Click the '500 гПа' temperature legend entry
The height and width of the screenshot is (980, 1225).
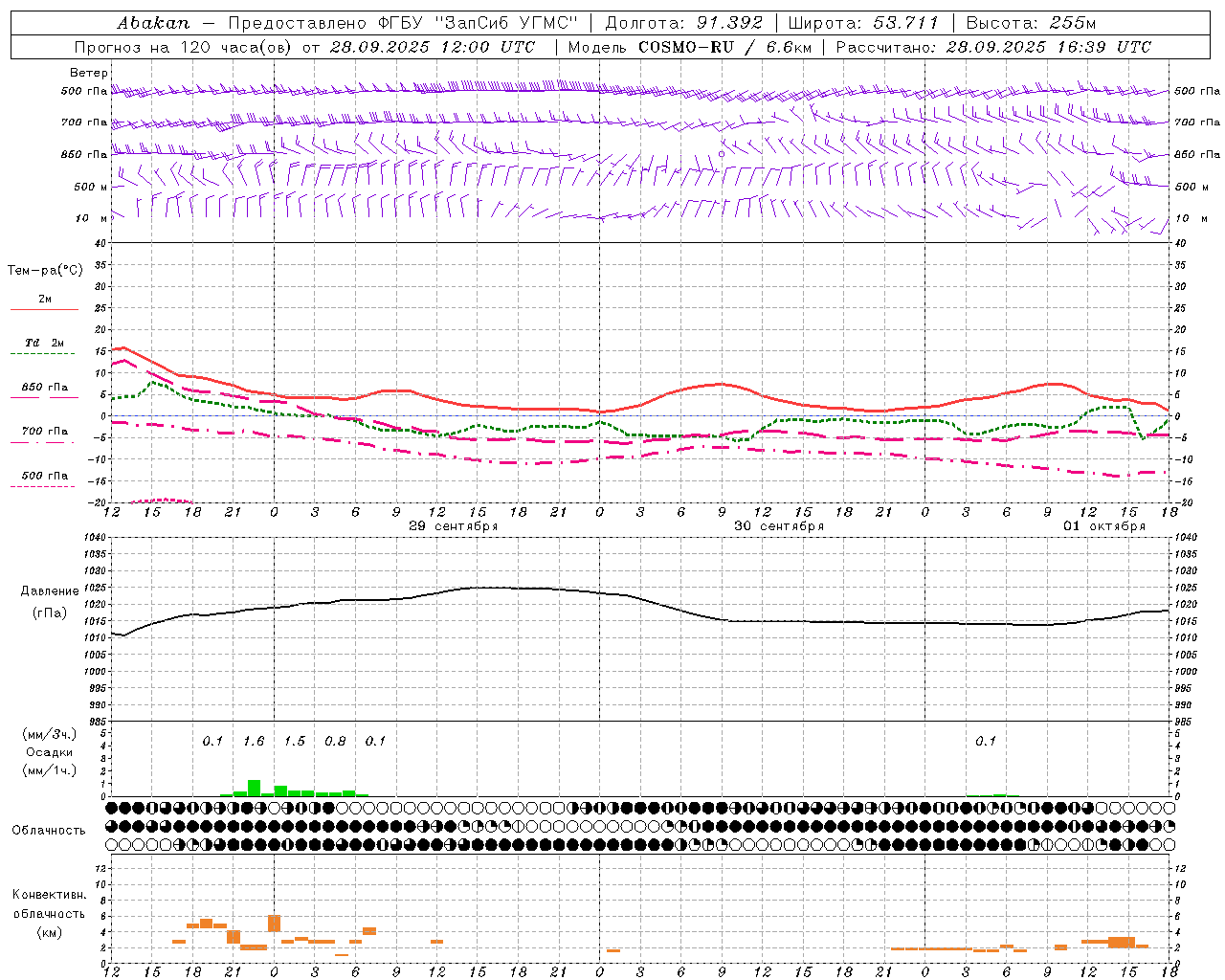(x=45, y=476)
